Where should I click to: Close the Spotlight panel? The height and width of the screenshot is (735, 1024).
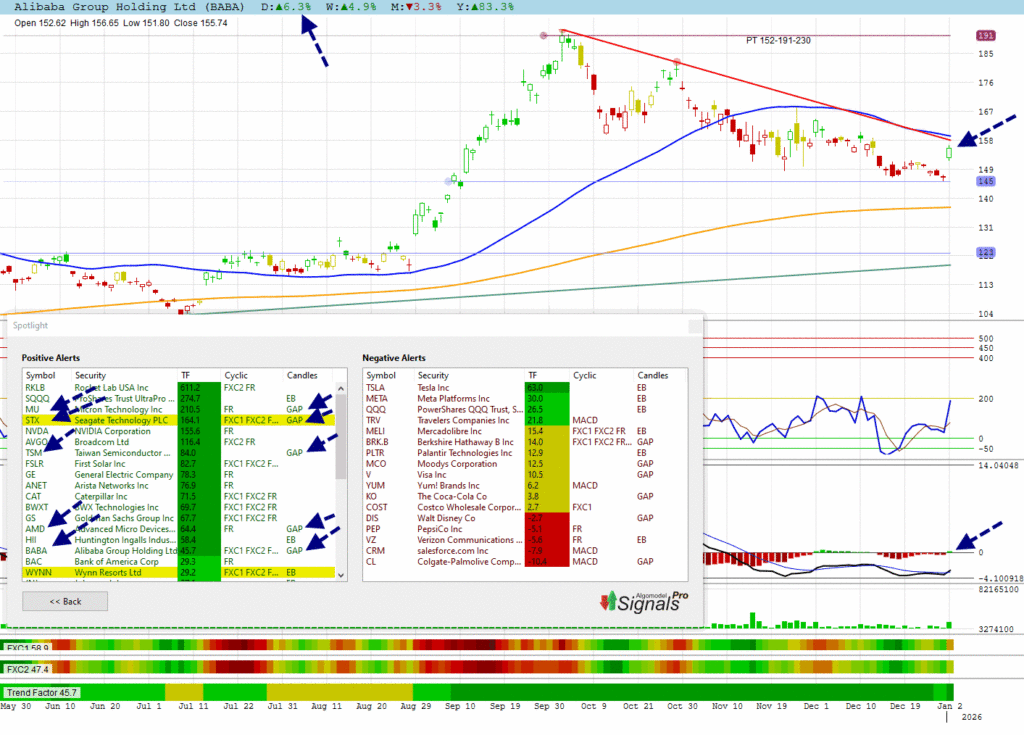pos(694,326)
